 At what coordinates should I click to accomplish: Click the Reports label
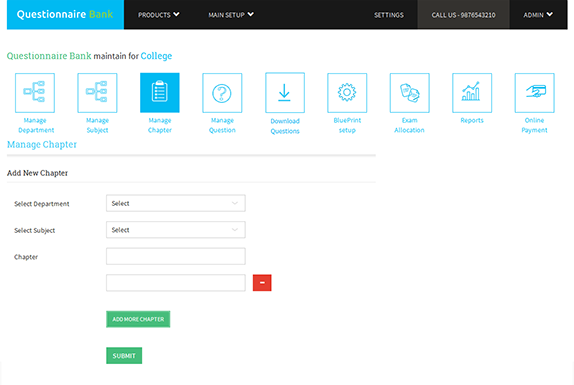472,120
